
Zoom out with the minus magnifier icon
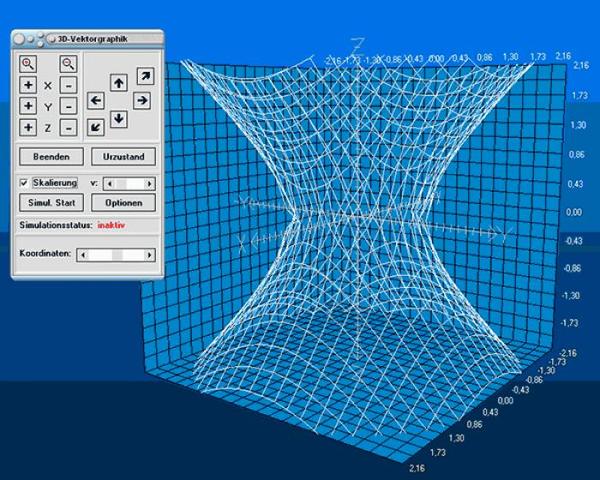tap(68, 64)
